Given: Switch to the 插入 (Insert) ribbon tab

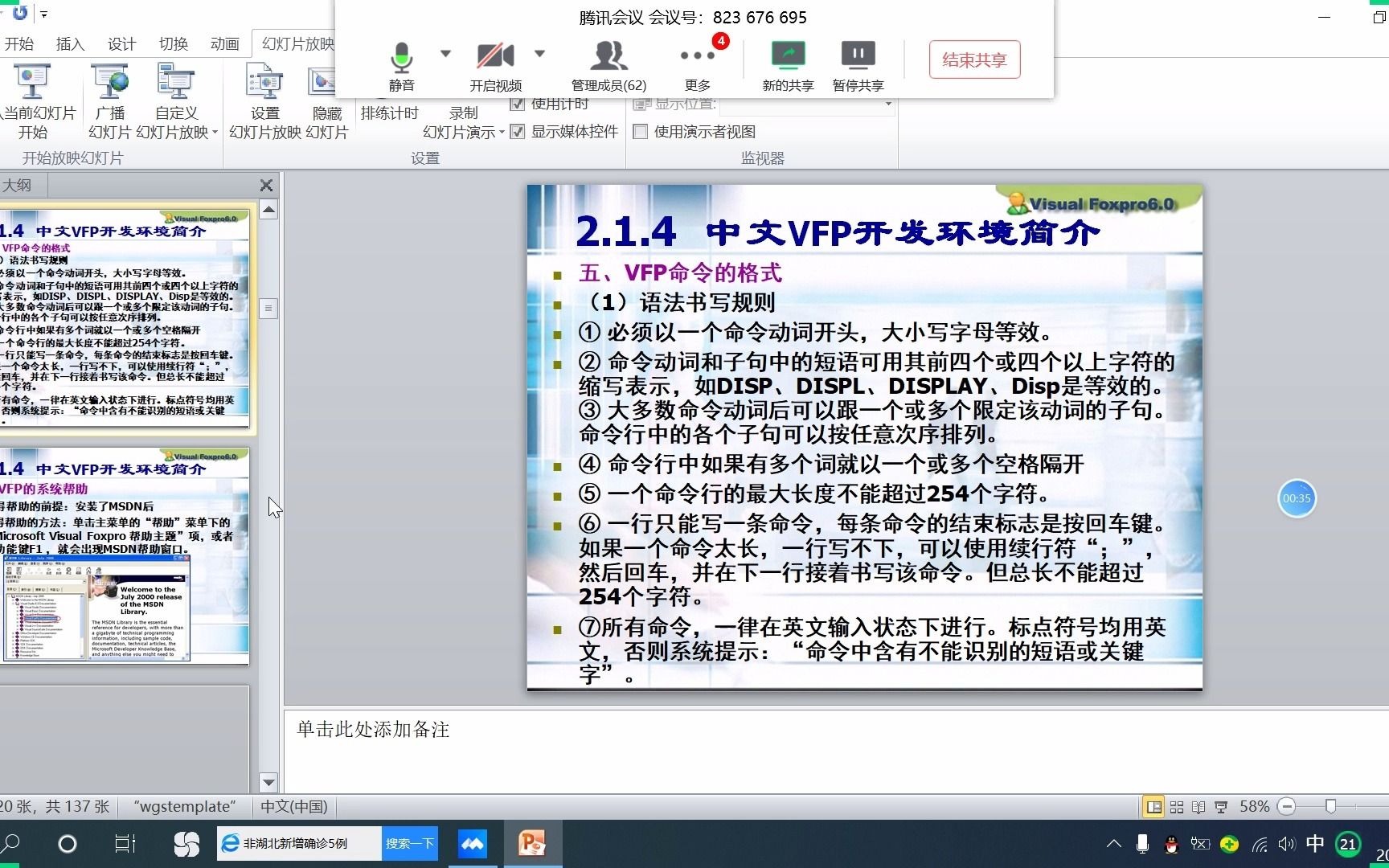Looking at the screenshot, I should coord(70,44).
